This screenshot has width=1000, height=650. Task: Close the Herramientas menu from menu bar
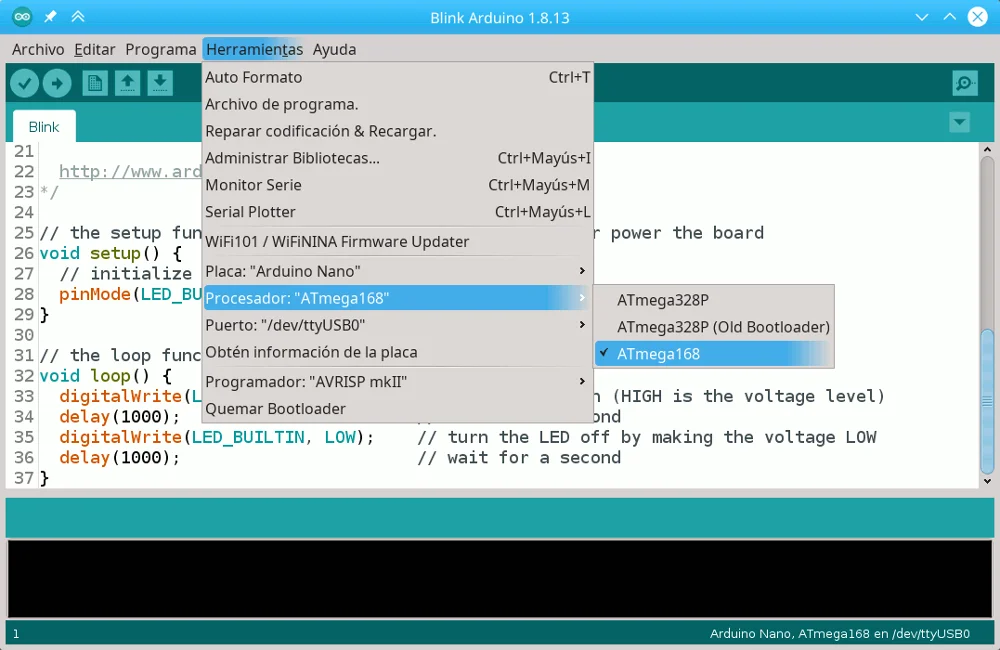(x=254, y=49)
